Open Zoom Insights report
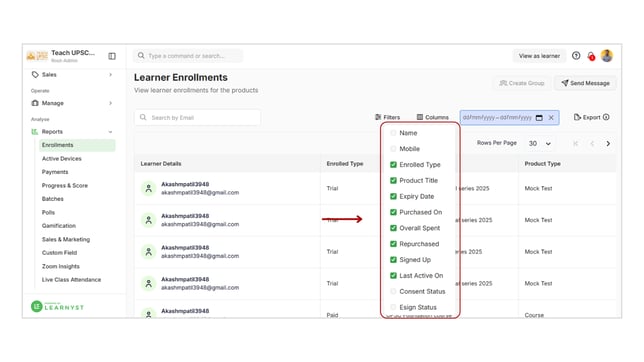The image size is (644, 362). point(61,266)
